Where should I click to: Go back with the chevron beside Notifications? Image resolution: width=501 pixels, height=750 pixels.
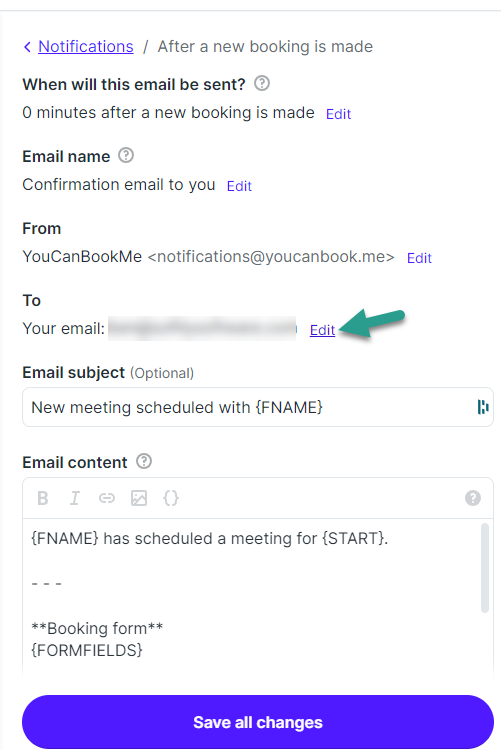point(27,47)
